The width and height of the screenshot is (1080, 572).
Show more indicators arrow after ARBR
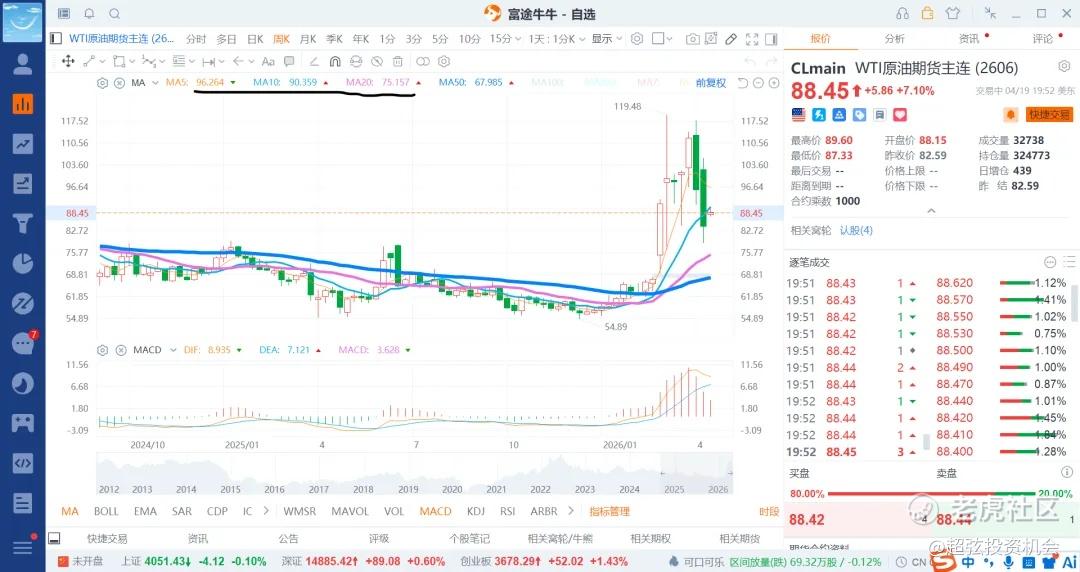pyautogui.click(x=570, y=511)
